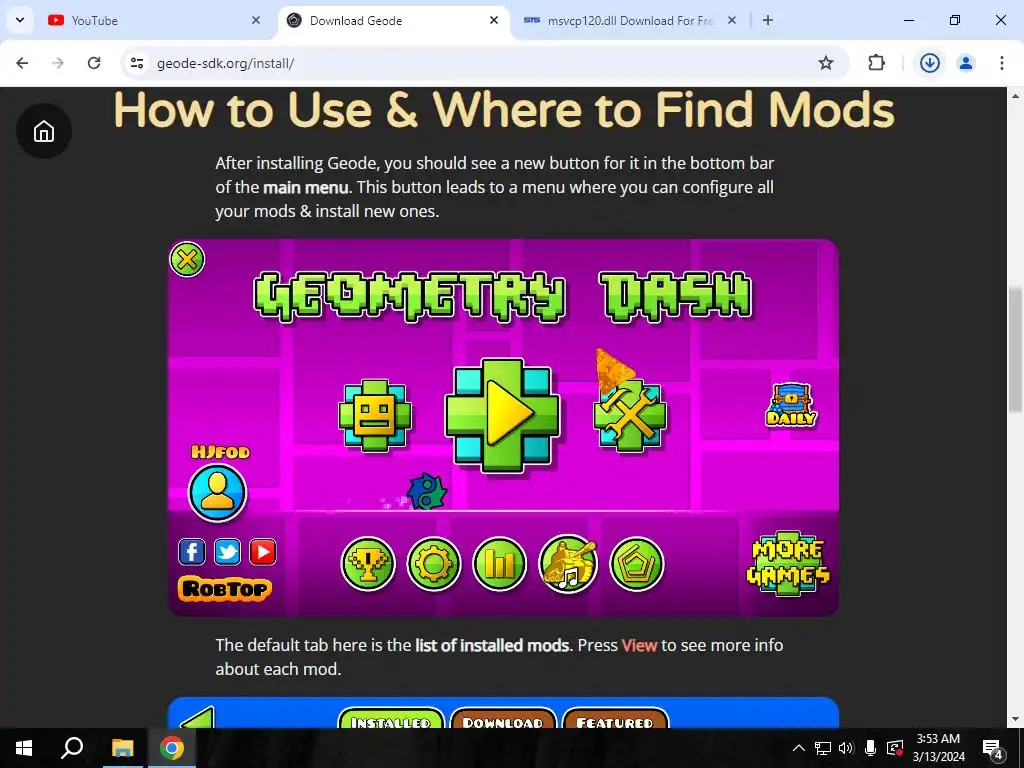Open the Windows Start menu
Image resolution: width=1024 pixels, height=768 pixels.
(24, 748)
